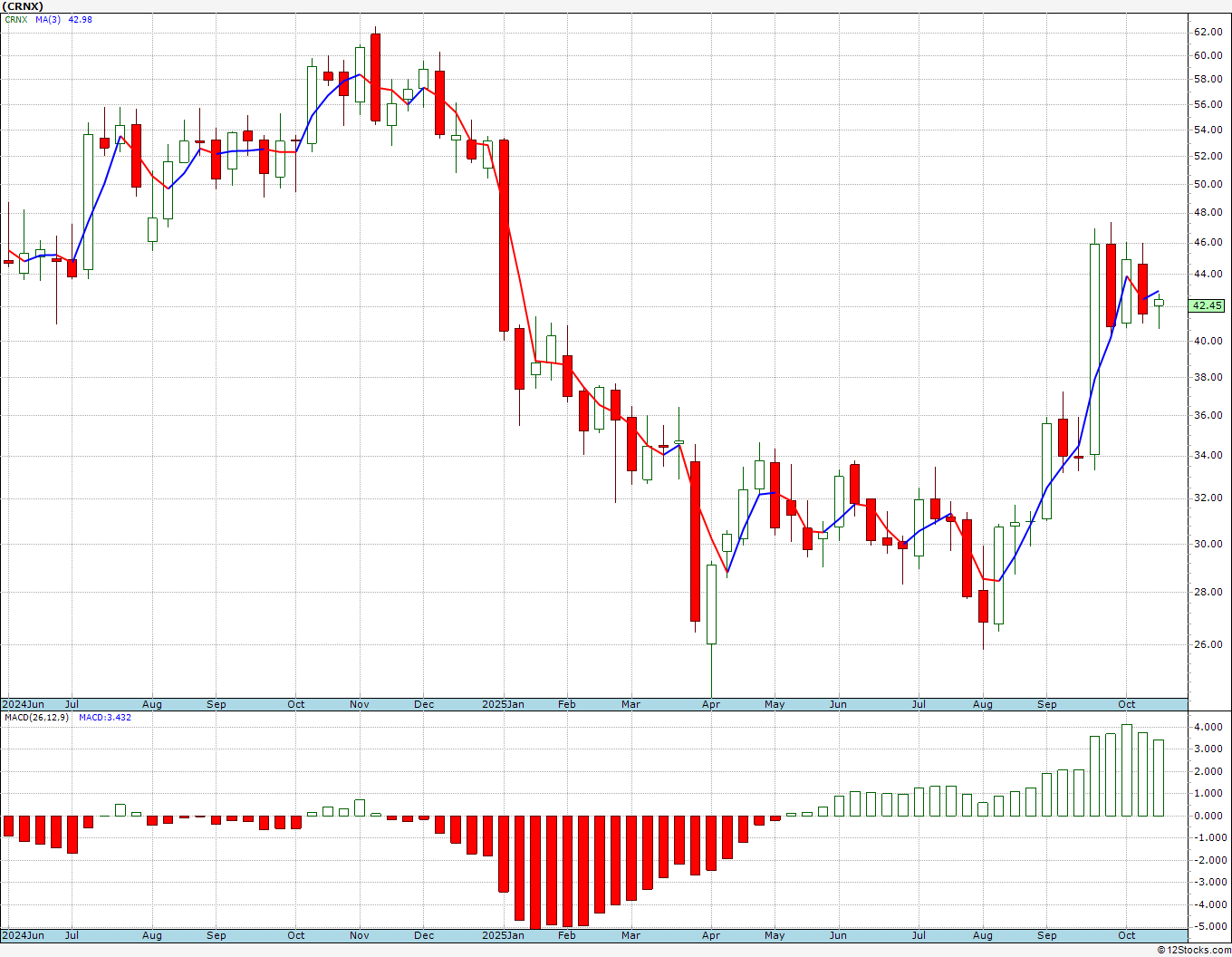The height and width of the screenshot is (957, 1232).
Task: Click the 4.000 MACD axis label
Action: [x=1208, y=727]
